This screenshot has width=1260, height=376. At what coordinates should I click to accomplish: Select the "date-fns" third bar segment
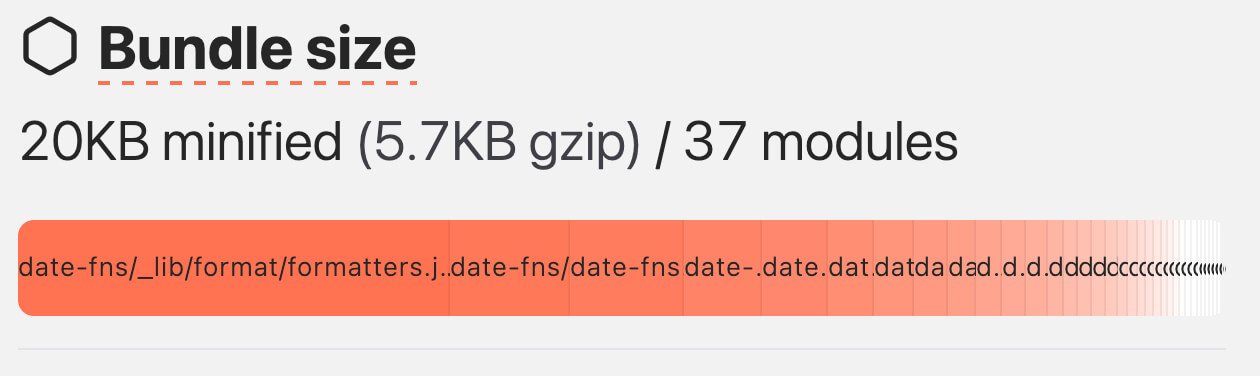(x=626, y=268)
